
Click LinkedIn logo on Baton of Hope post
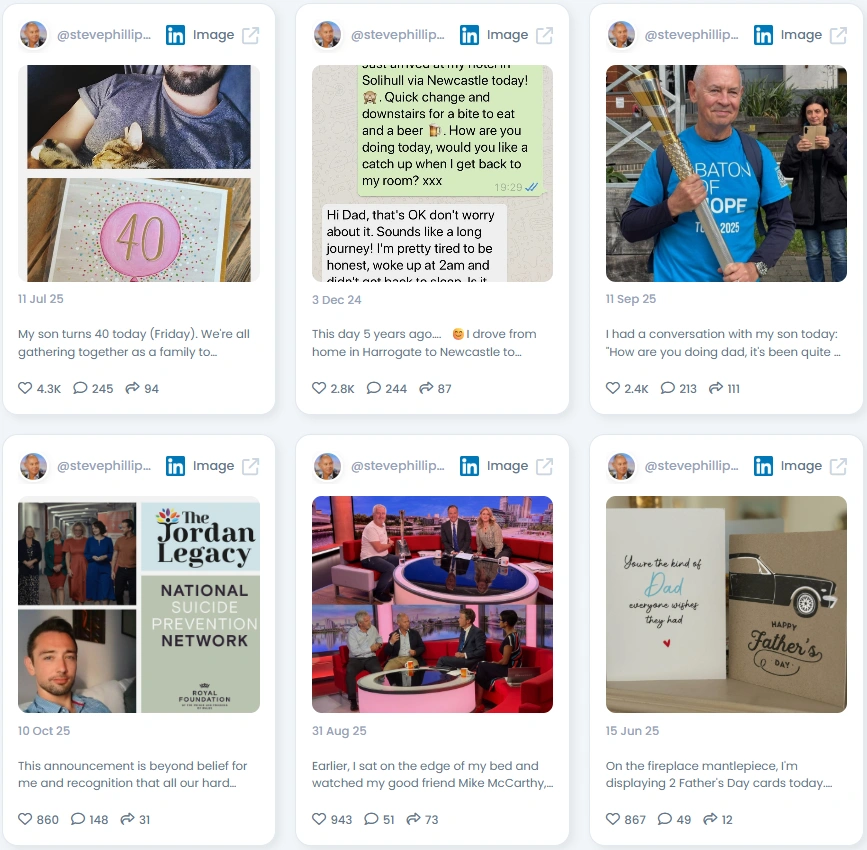763,35
